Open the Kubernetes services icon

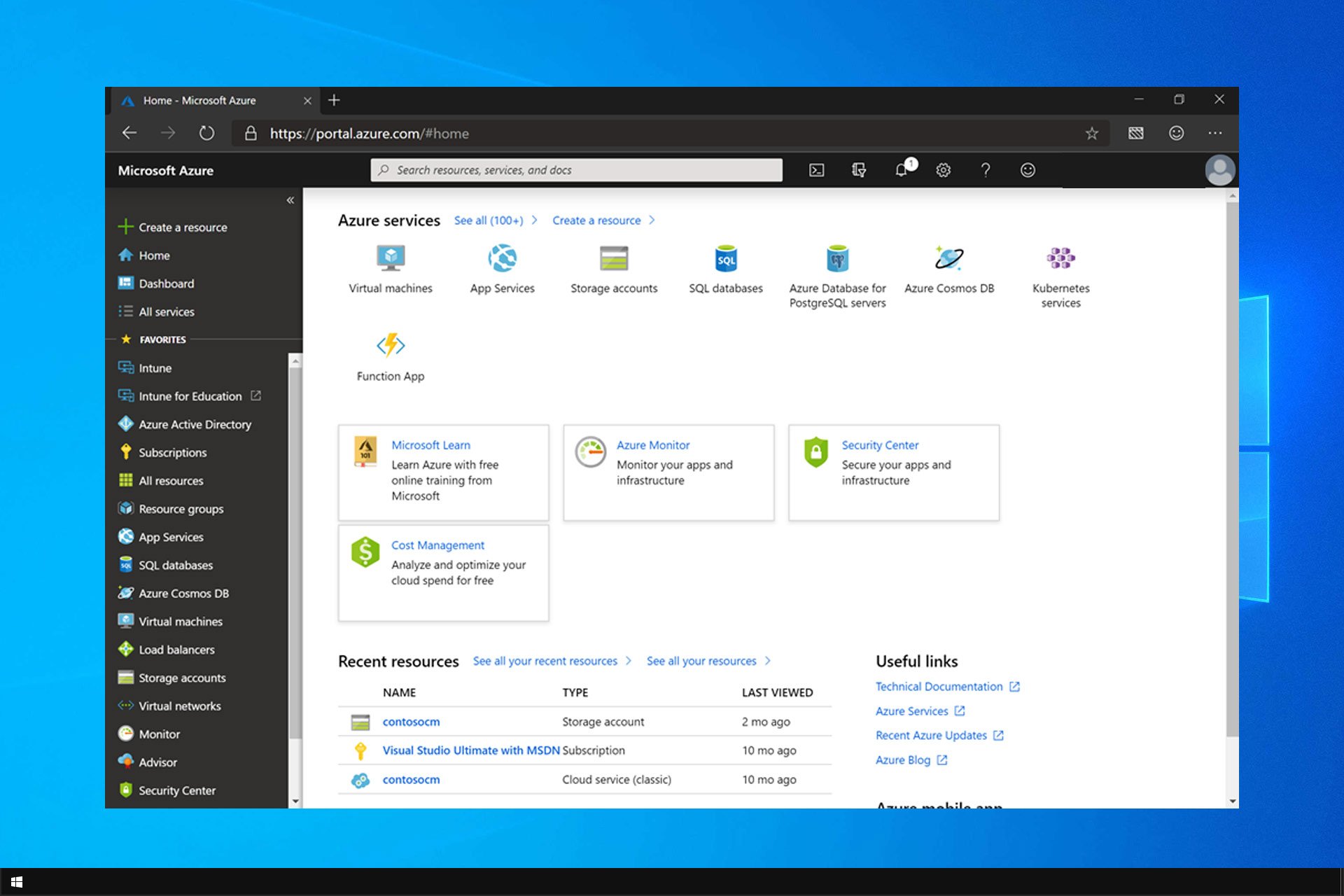click(x=1060, y=258)
